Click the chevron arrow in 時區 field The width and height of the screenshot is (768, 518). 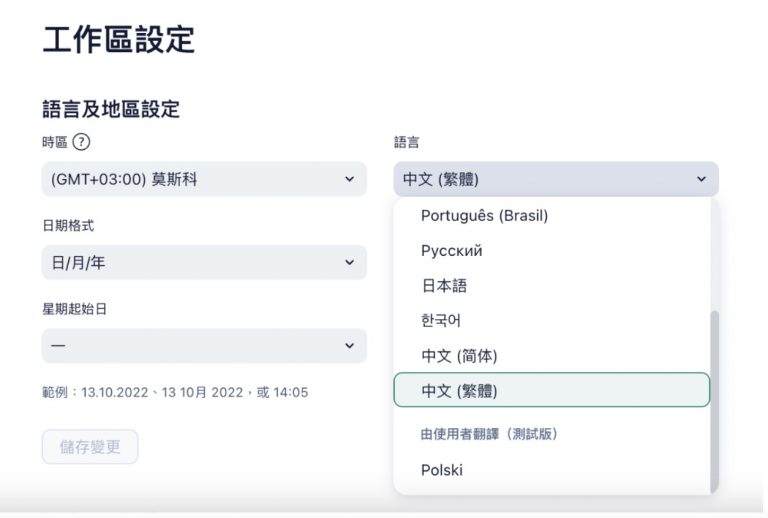coord(349,180)
